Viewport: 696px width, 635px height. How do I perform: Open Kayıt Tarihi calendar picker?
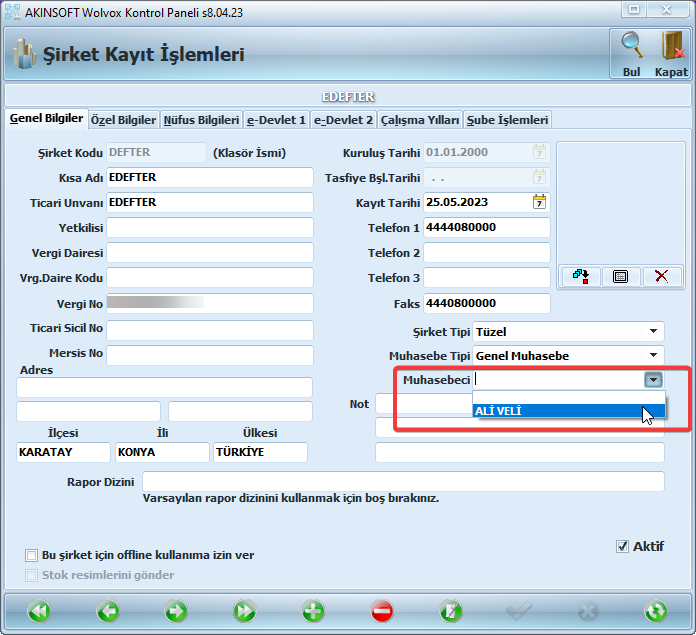click(539, 202)
